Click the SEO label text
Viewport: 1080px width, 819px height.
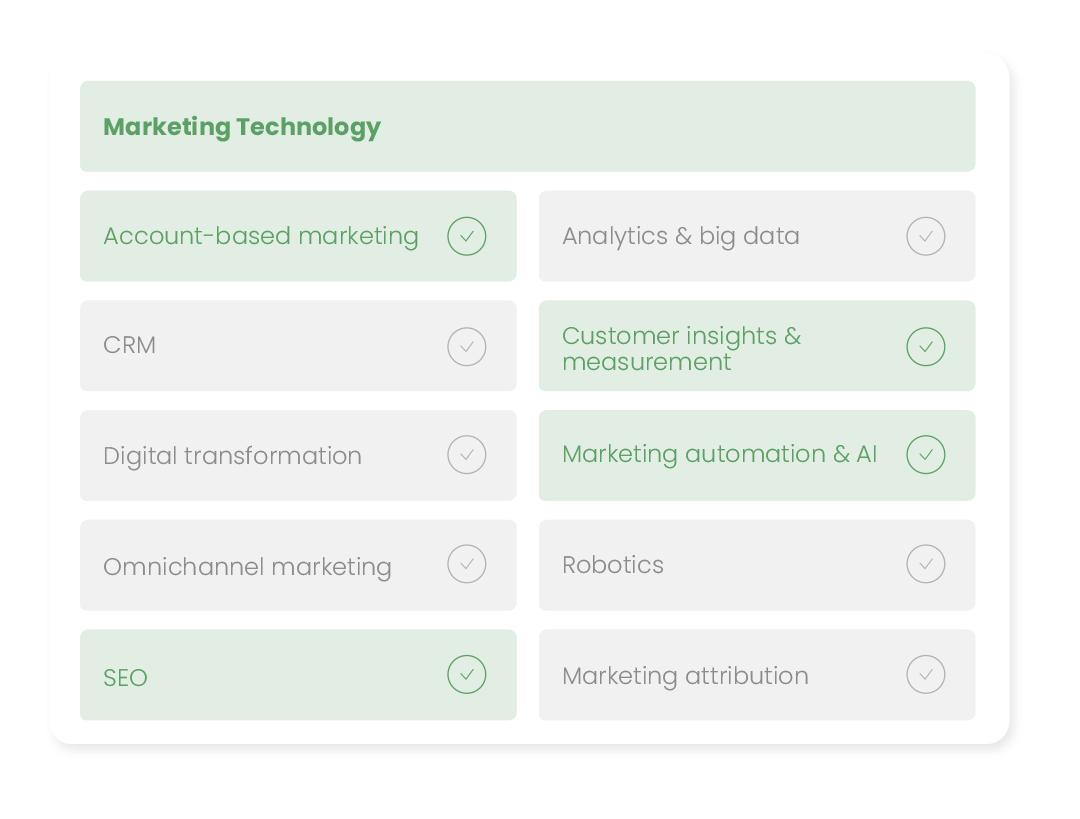pos(125,678)
